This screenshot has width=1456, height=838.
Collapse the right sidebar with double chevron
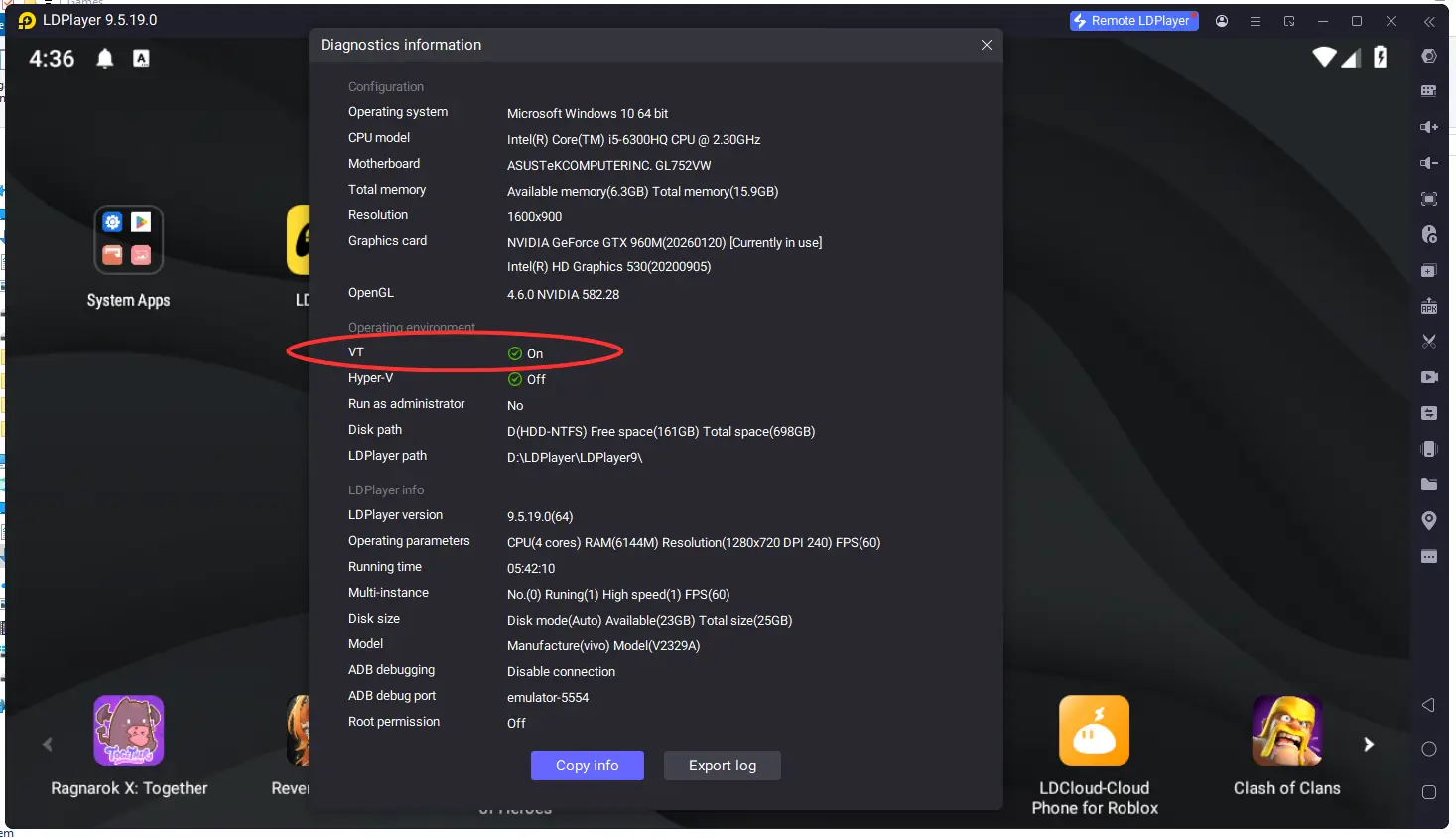[1429, 21]
